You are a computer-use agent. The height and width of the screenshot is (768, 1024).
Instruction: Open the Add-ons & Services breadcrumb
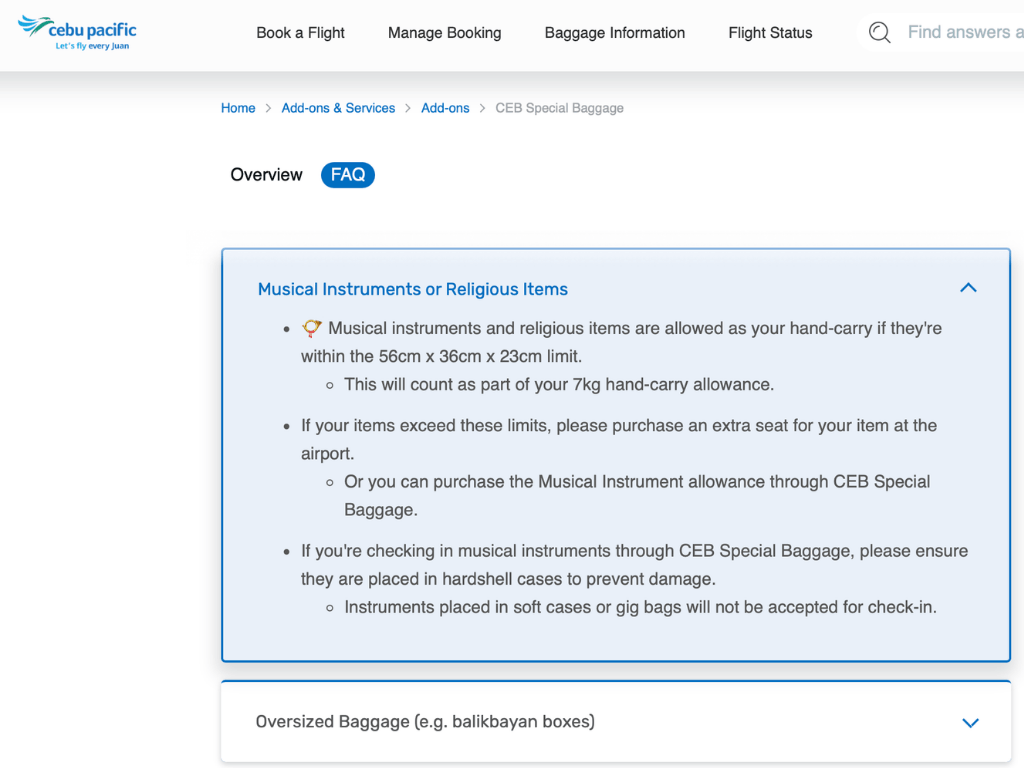pos(338,108)
